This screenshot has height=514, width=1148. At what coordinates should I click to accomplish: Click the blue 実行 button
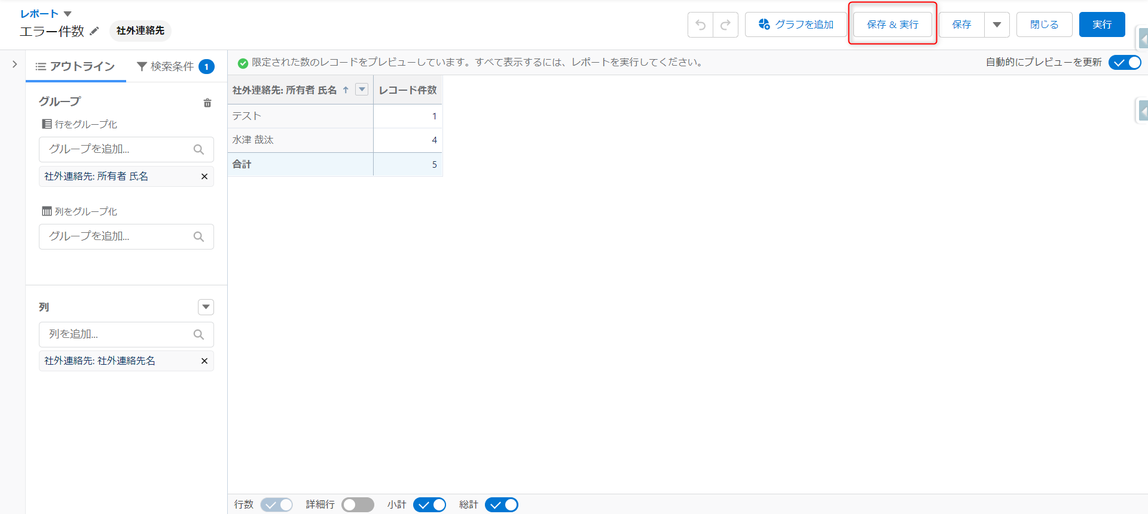click(x=1102, y=24)
